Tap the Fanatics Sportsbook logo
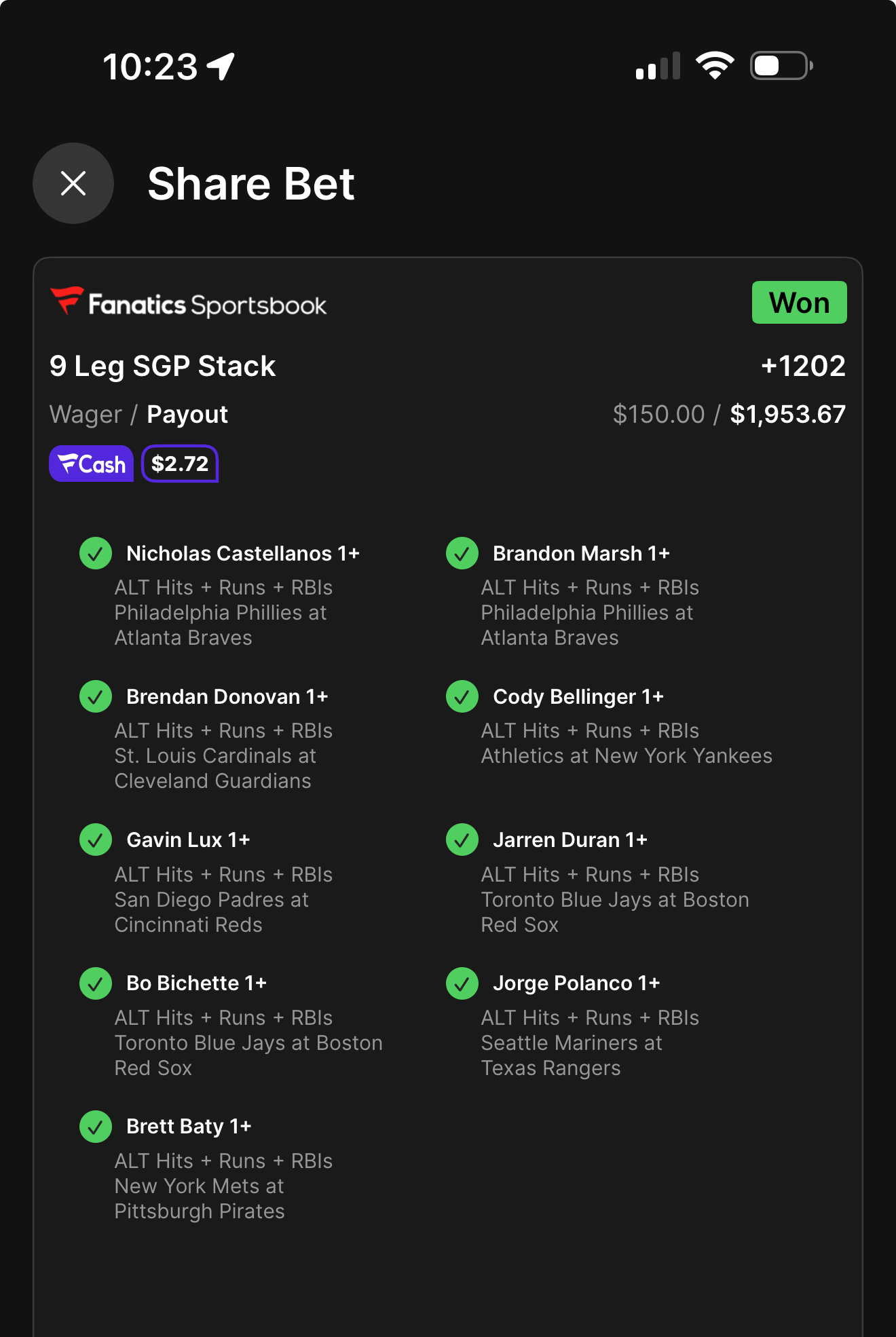Viewport: 896px width, 1337px height. click(x=188, y=303)
